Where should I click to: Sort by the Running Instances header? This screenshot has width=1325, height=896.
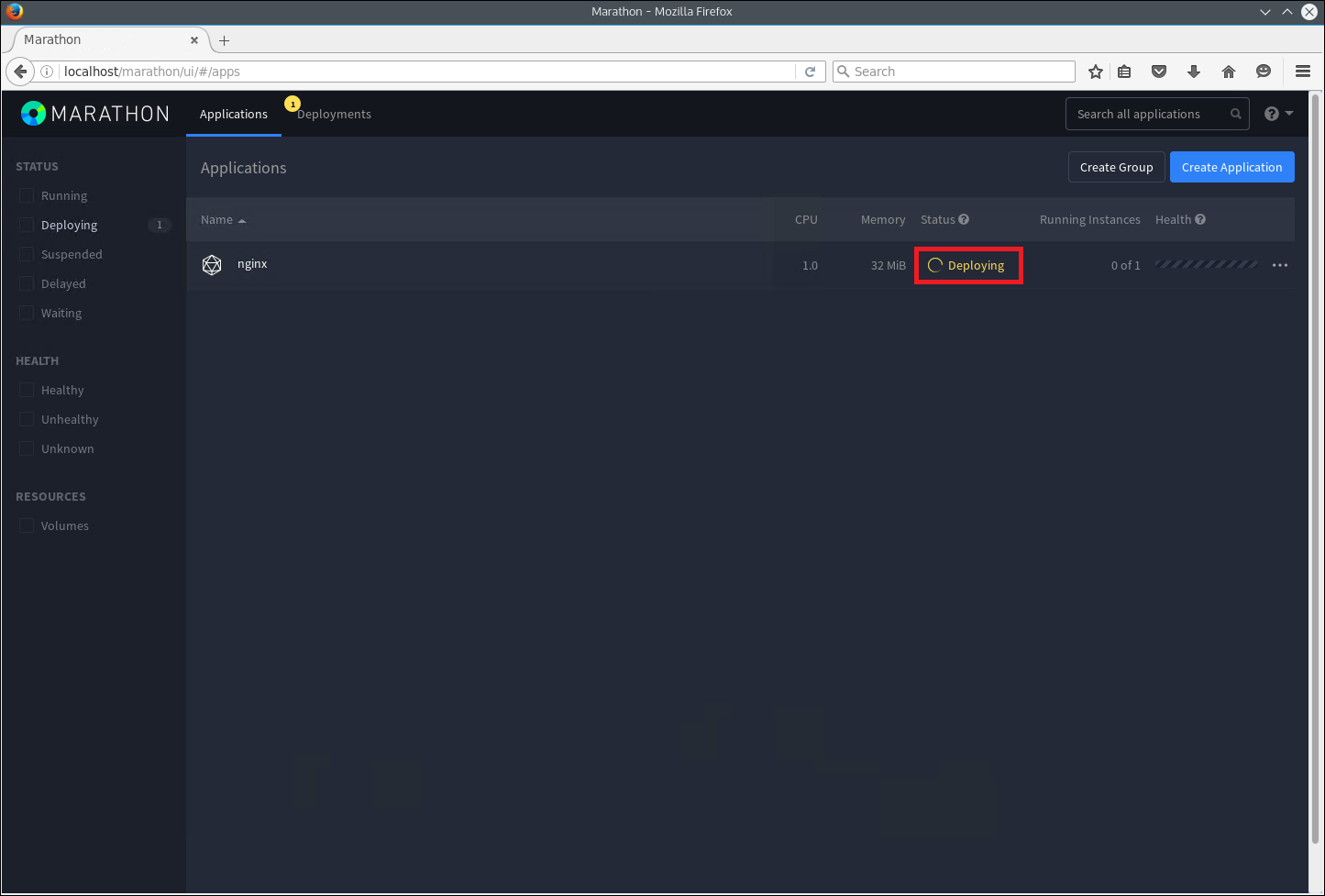coord(1090,220)
